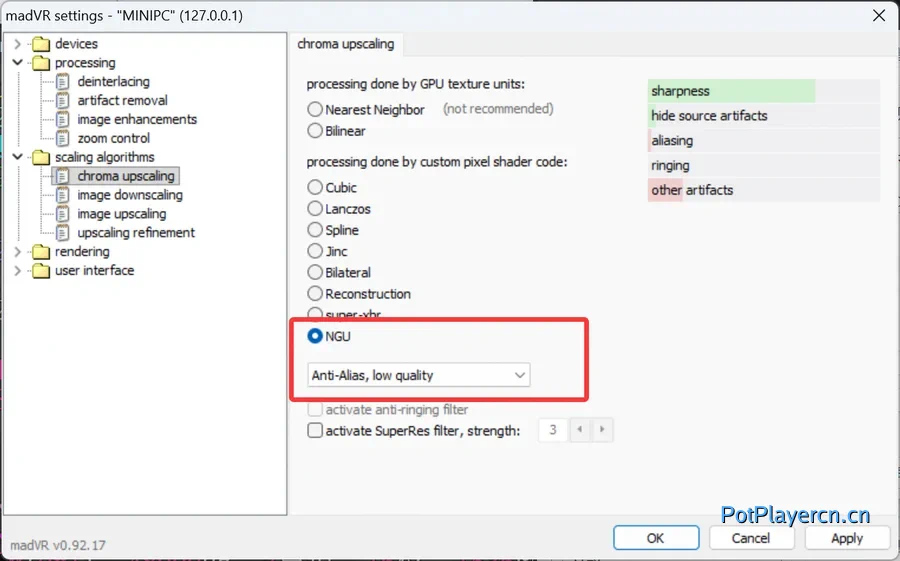Click the SuperRes strength value field
The height and width of the screenshot is (561, 900).
553,431
